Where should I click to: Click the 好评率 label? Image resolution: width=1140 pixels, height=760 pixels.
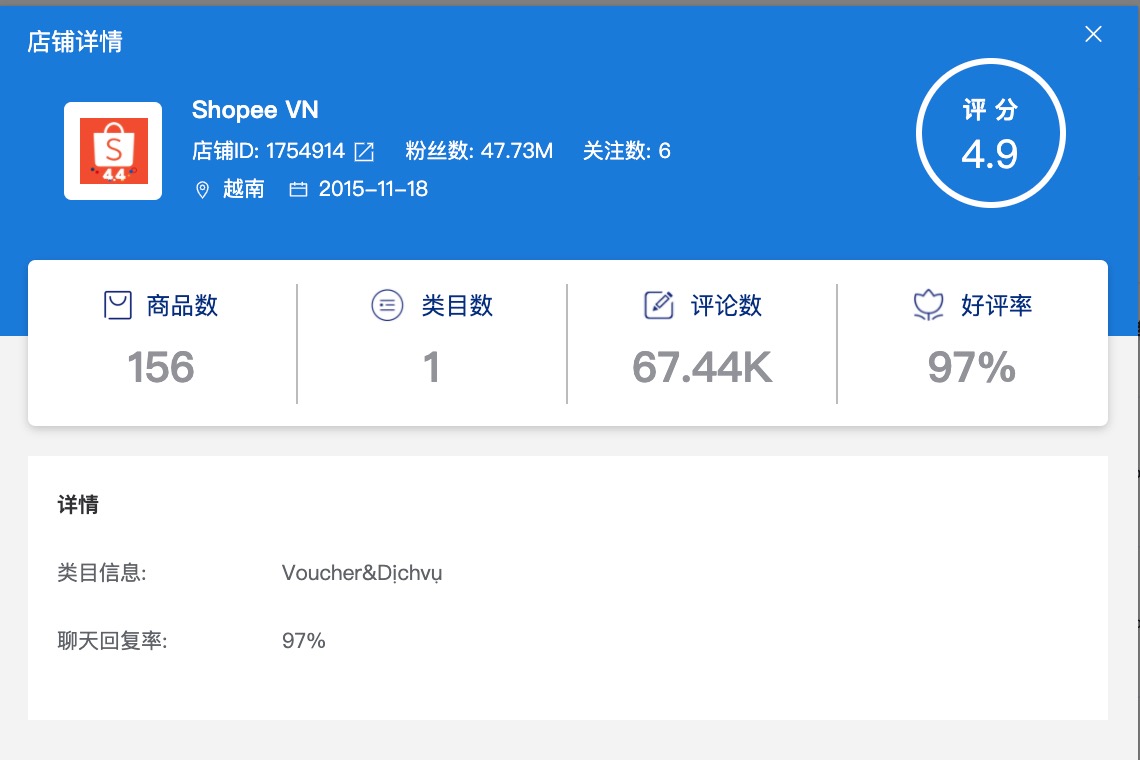pos(997,305)
